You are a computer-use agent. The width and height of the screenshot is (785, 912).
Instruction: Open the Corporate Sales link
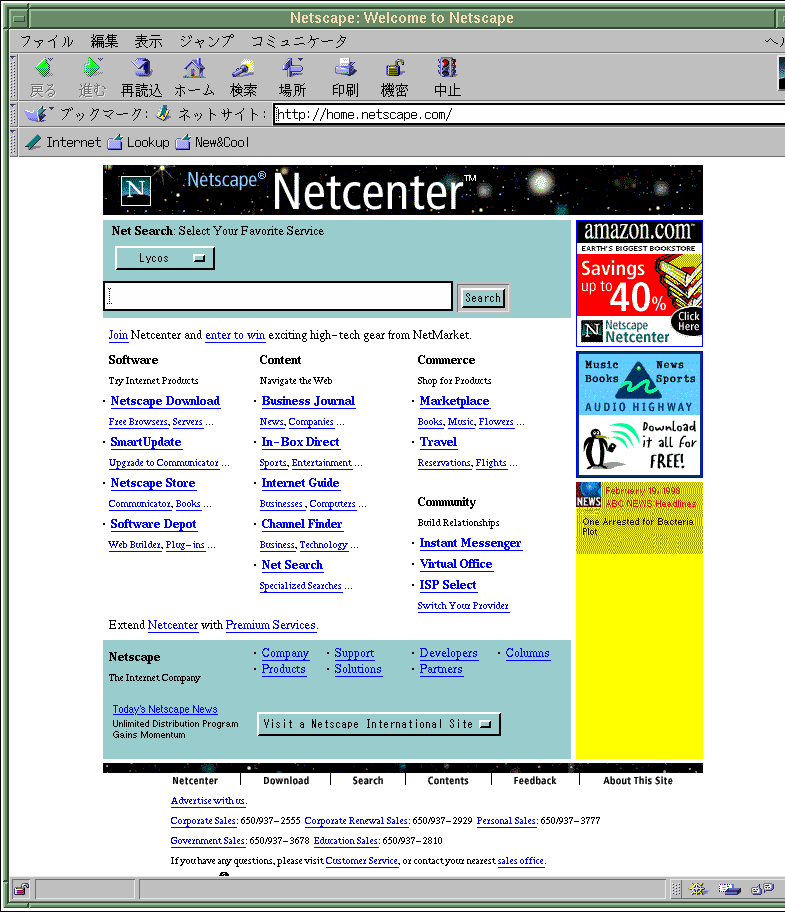tap(203, 821)
